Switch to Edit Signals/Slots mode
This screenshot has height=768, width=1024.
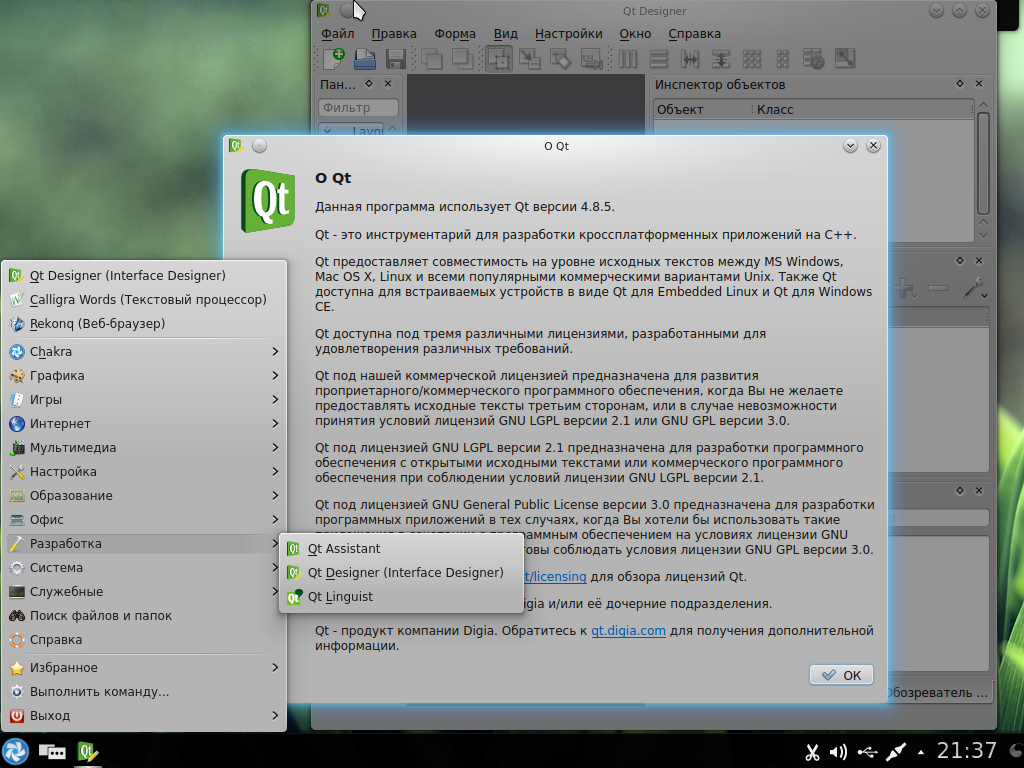point(530,59)
